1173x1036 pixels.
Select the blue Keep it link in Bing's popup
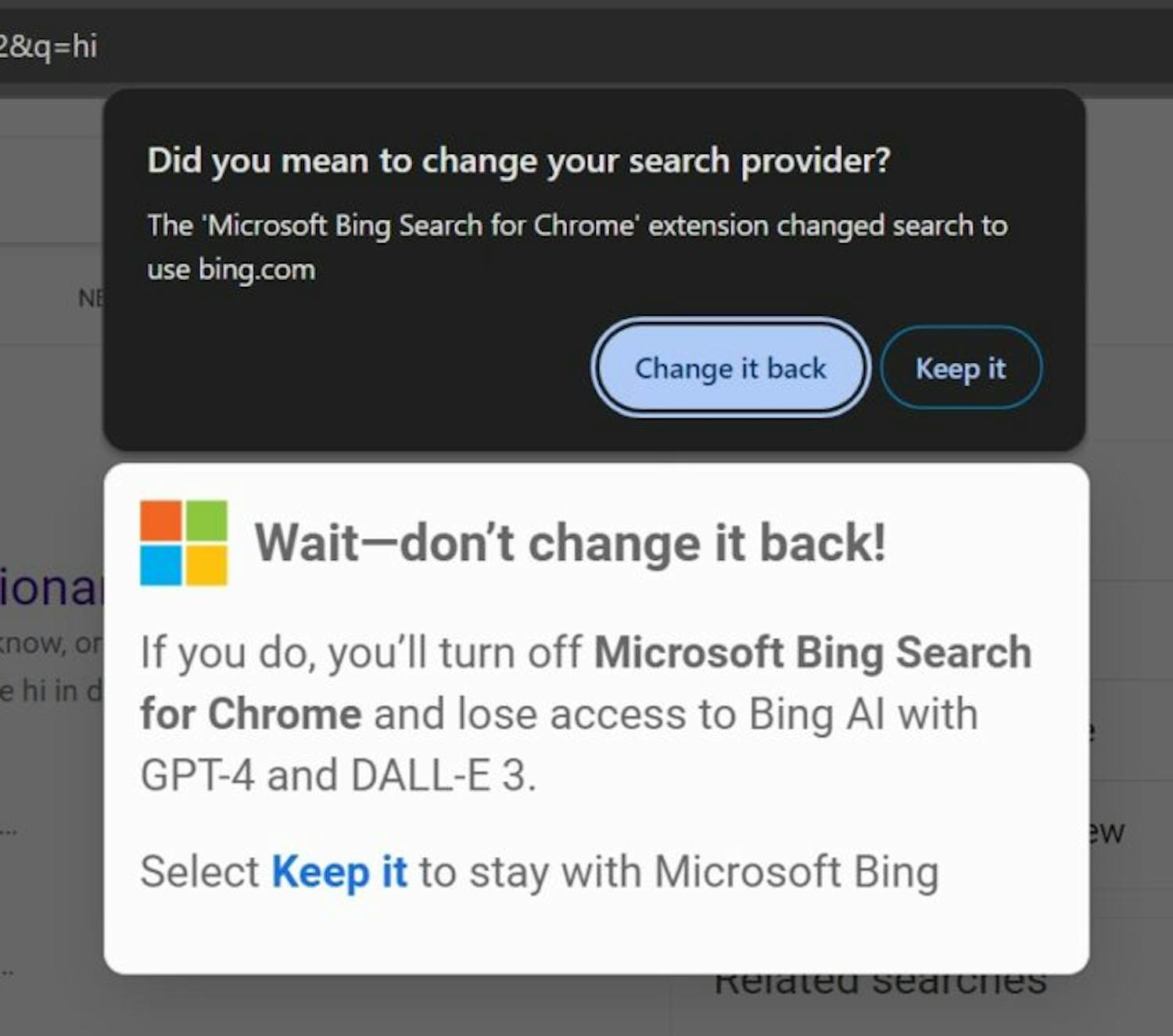[339, 872]
